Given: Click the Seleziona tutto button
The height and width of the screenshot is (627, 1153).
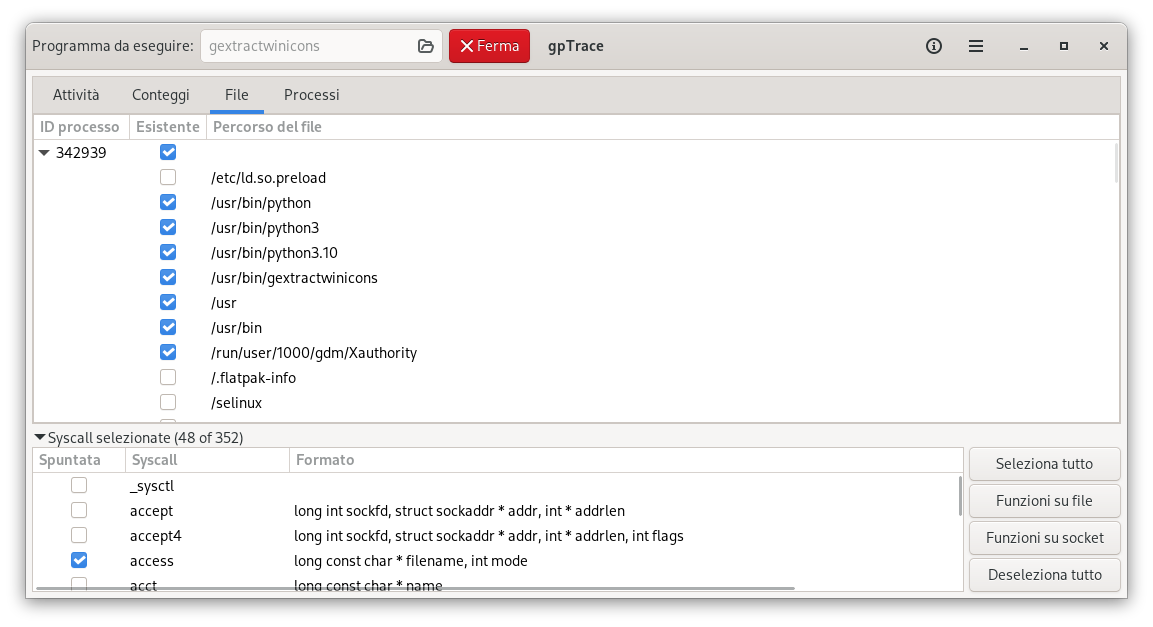Looking at the screenshot, I should 1044,464.
